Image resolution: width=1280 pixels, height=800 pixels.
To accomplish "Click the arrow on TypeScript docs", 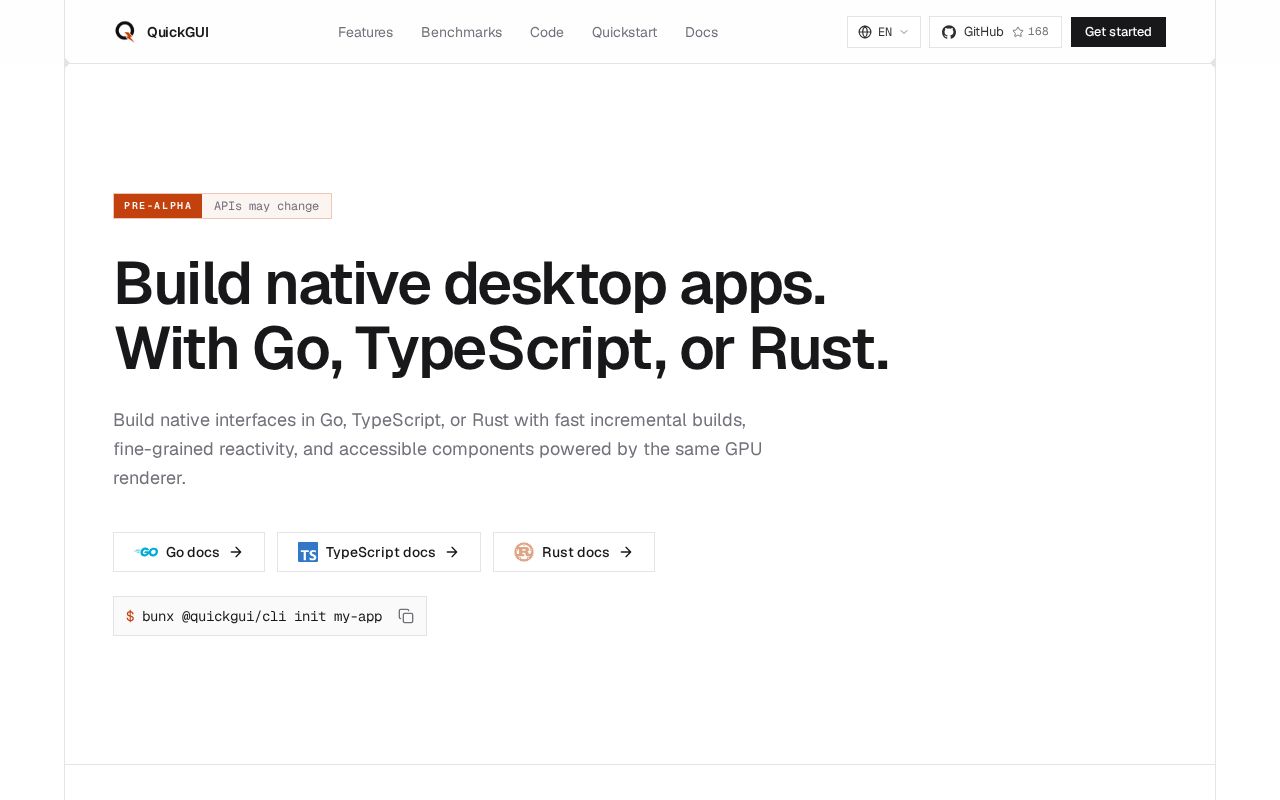I will coord(452,552).
